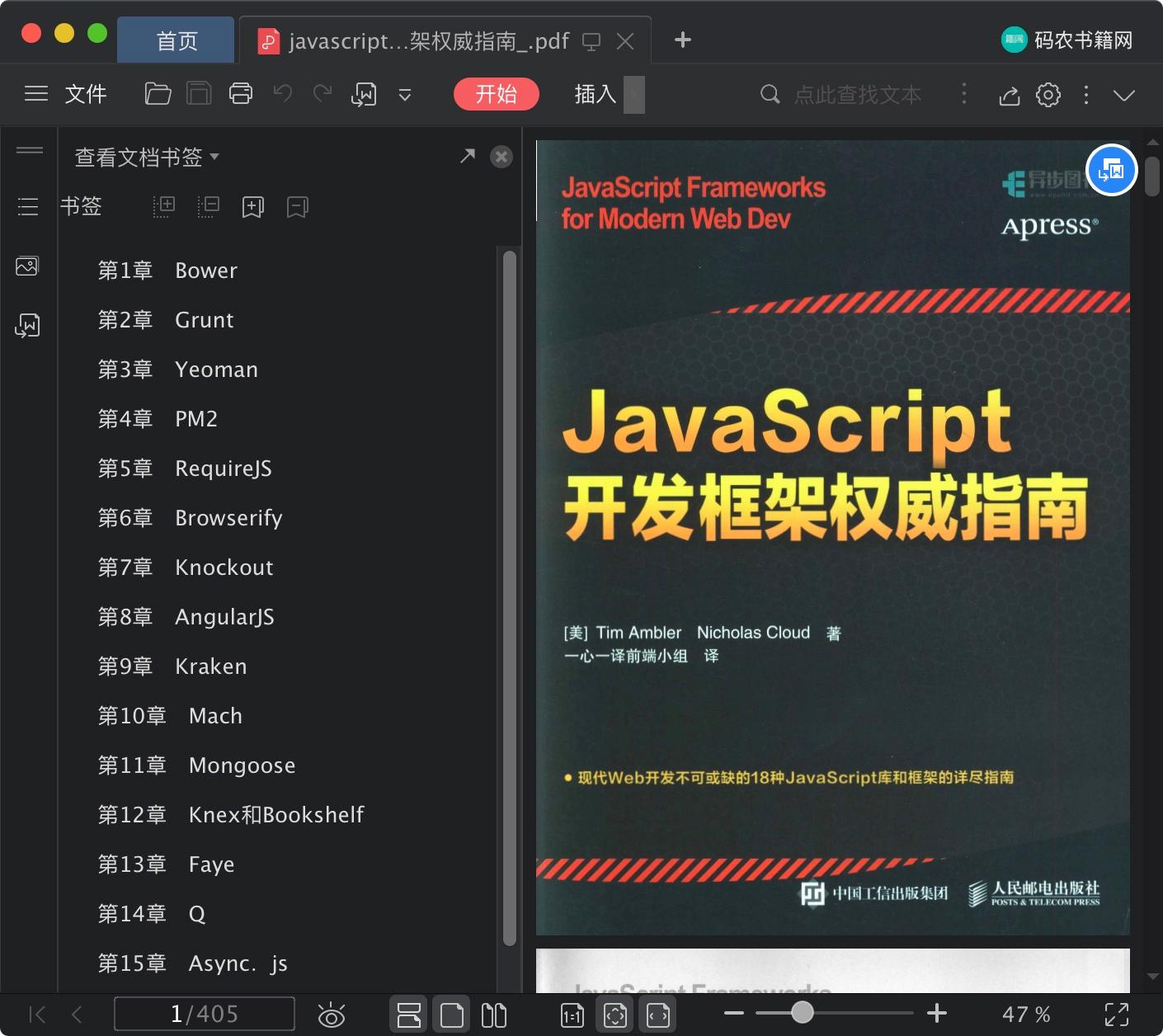Add new bookmark icon
Image resolution: width=1163 pixels, height=1036 pixels.
[253, 206]
